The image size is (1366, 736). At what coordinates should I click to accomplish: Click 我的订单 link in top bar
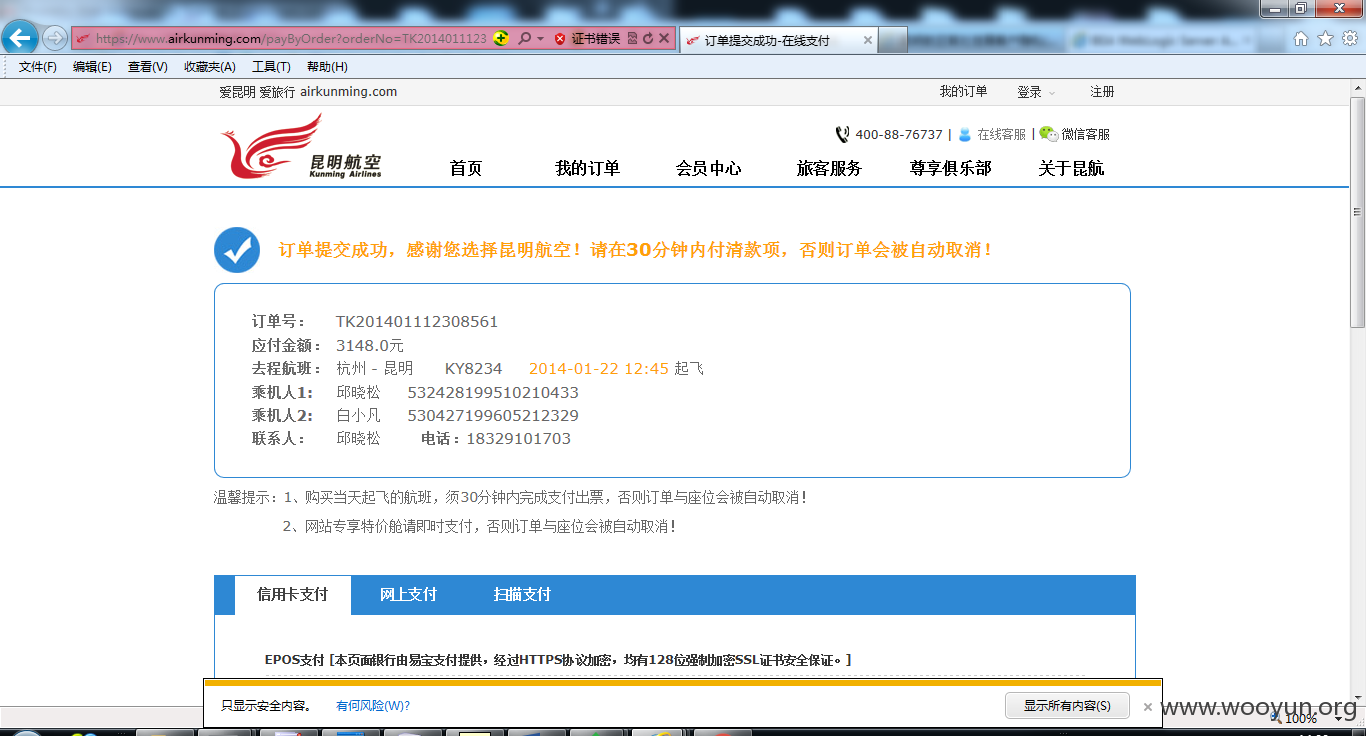963,92
